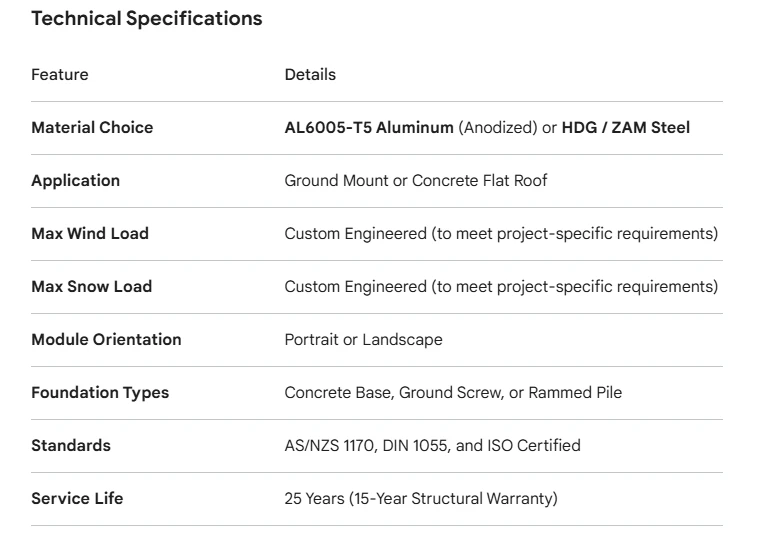Click the Custom Engineered text for wind load
The height and width of the screenshot is (538, 771).
(502, 234)
